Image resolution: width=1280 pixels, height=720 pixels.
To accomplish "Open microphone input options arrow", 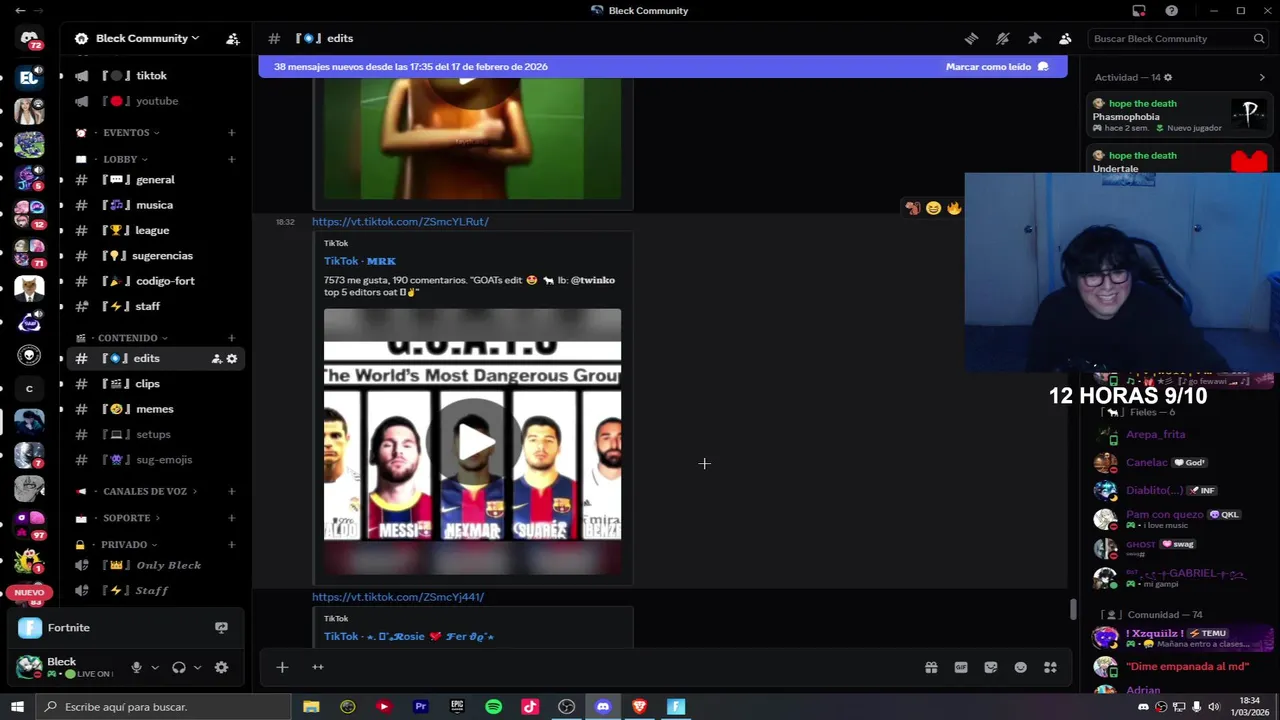I will pyautogui.click(x=154, y=667).
